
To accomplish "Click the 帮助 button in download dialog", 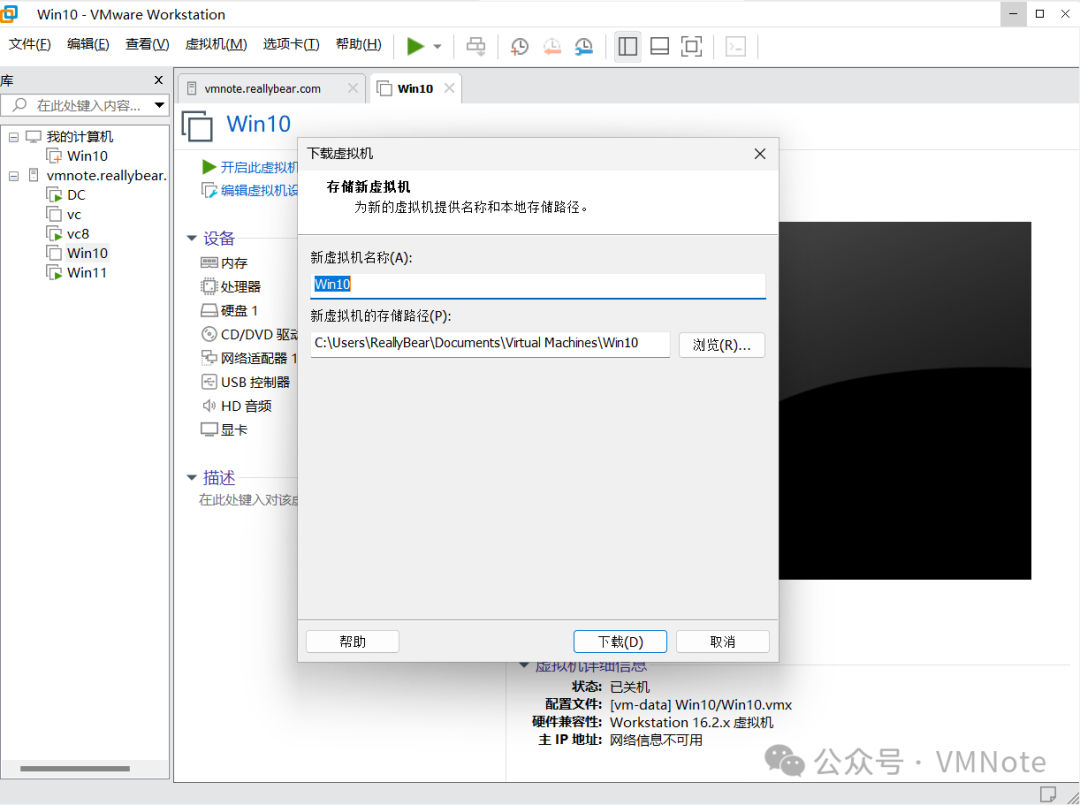I will click(352, 642).
